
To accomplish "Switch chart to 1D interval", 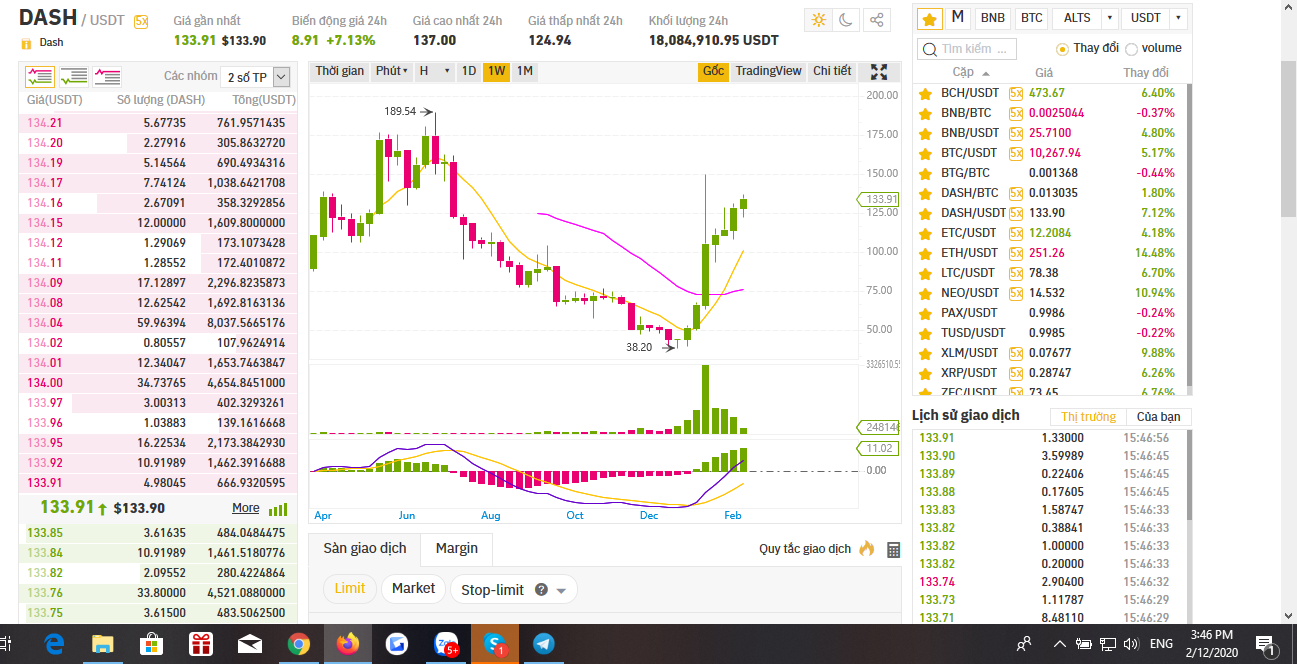I will pyautogui.click(x=468, y=71).
